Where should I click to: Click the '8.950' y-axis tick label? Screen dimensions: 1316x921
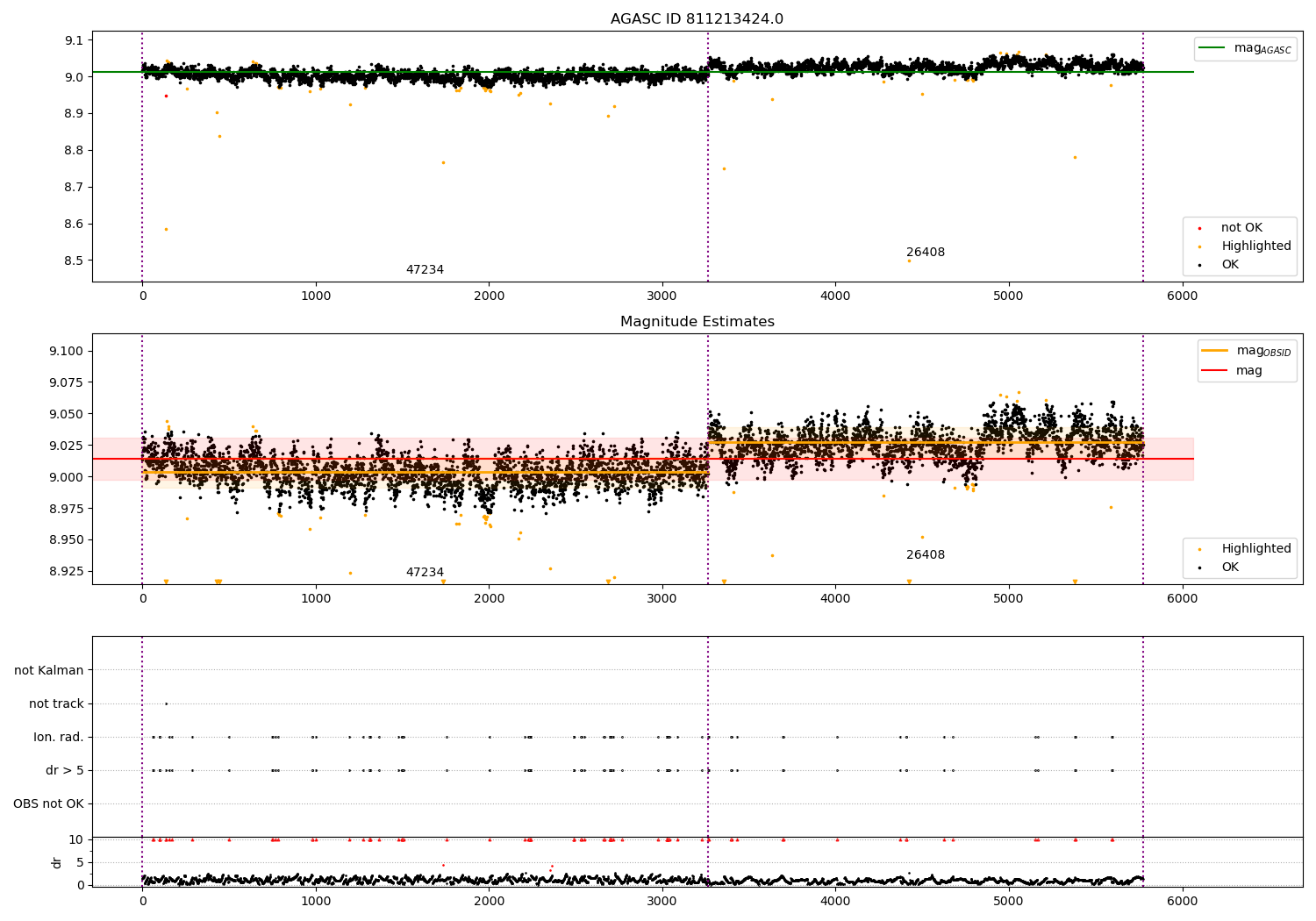tap(67, 540)
